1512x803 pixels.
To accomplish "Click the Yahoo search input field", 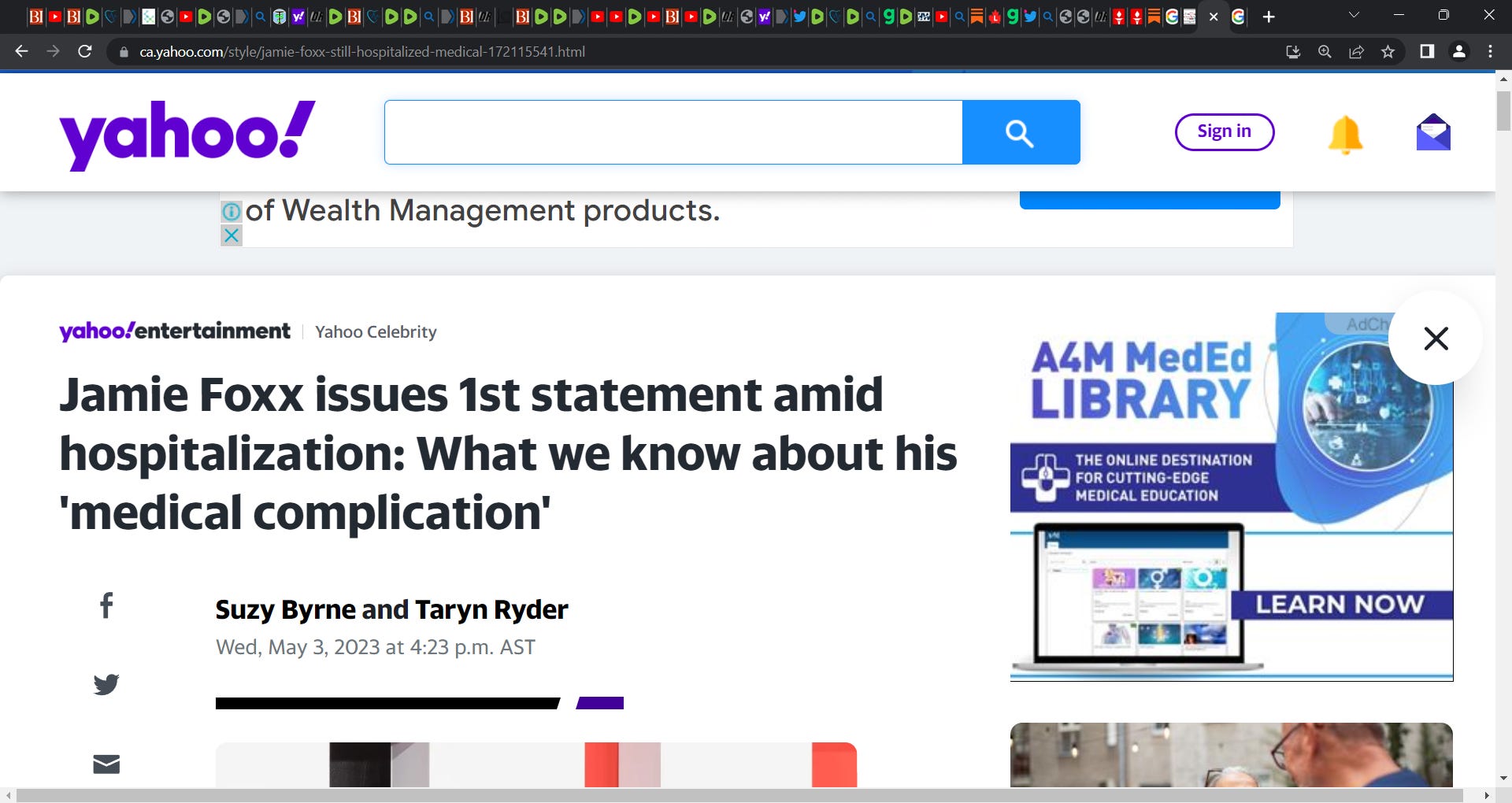I will (x=673, y=132).
